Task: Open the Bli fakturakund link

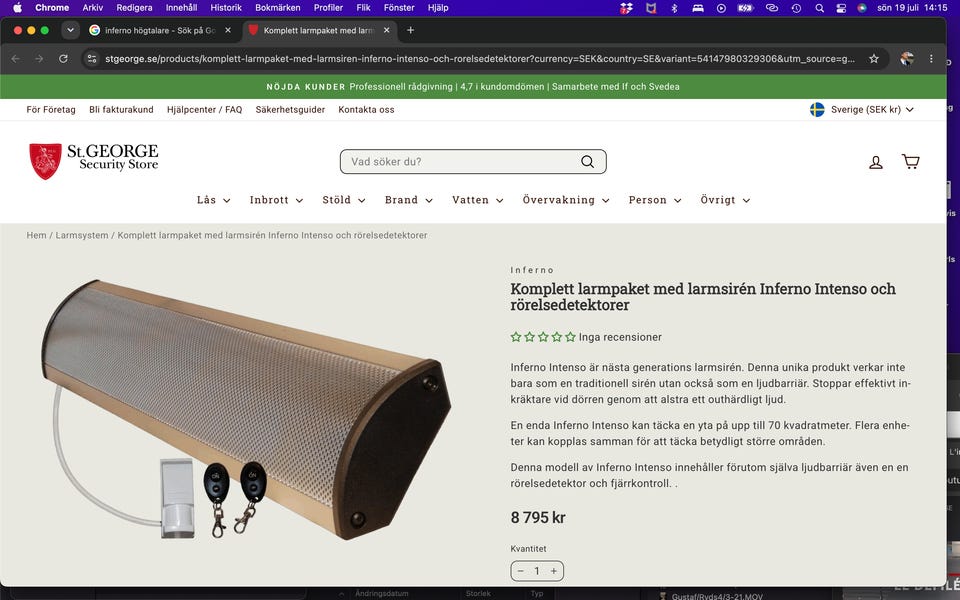Action: (x=121, y=110)
